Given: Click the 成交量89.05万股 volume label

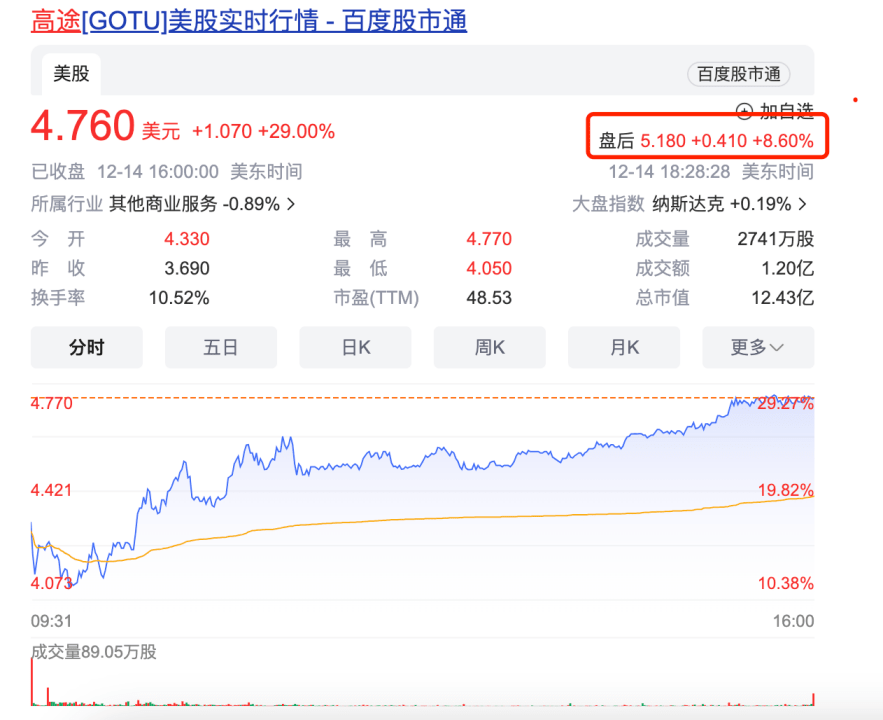Looking at the screenshot, I should (x=93, y=652).
